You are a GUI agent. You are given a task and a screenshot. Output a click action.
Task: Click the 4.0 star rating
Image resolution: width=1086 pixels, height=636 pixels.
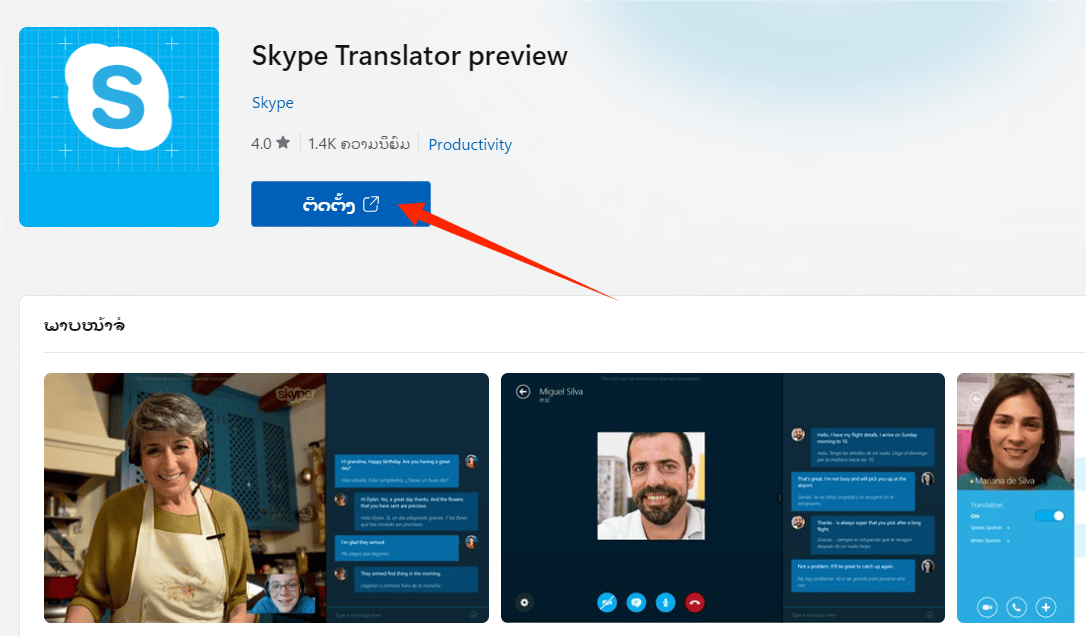tap(271, 143)
